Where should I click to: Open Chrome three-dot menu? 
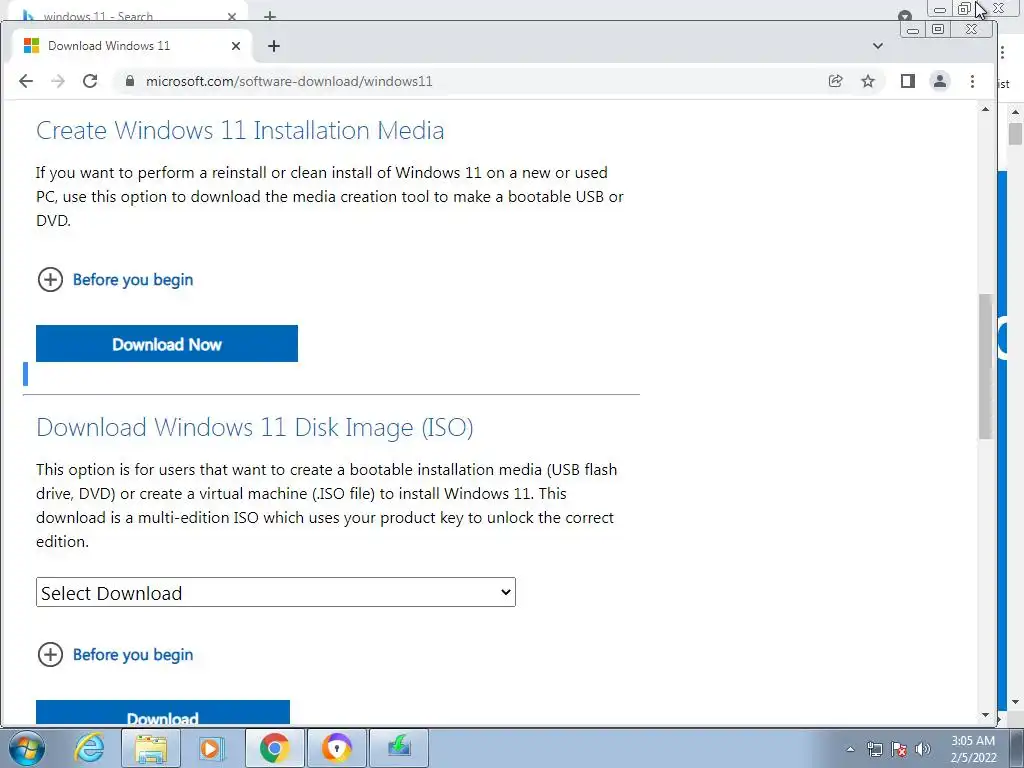pyautogui.click(x=972, y=81)
